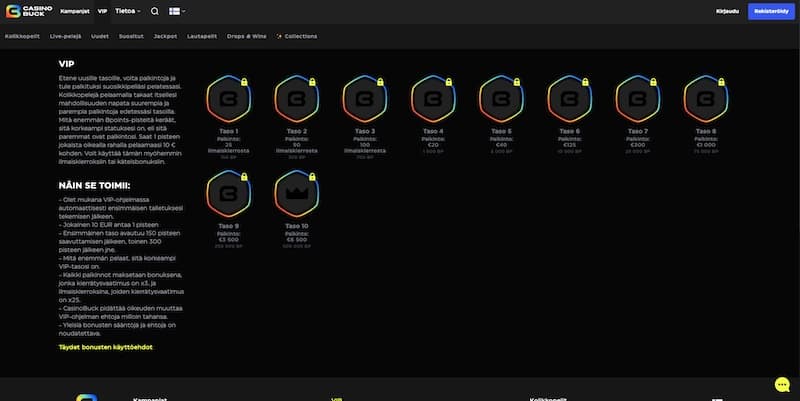Click the Taso 8 label text
Screen dimensions: 800x401
tap(706, 131)
